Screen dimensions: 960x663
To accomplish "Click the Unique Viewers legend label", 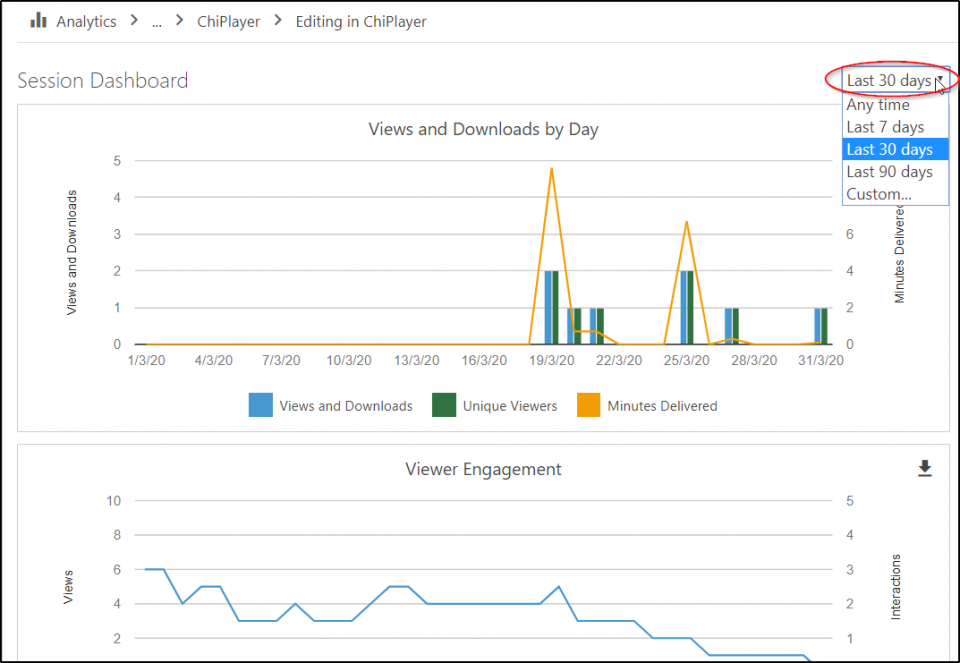I will click(510, 406).
